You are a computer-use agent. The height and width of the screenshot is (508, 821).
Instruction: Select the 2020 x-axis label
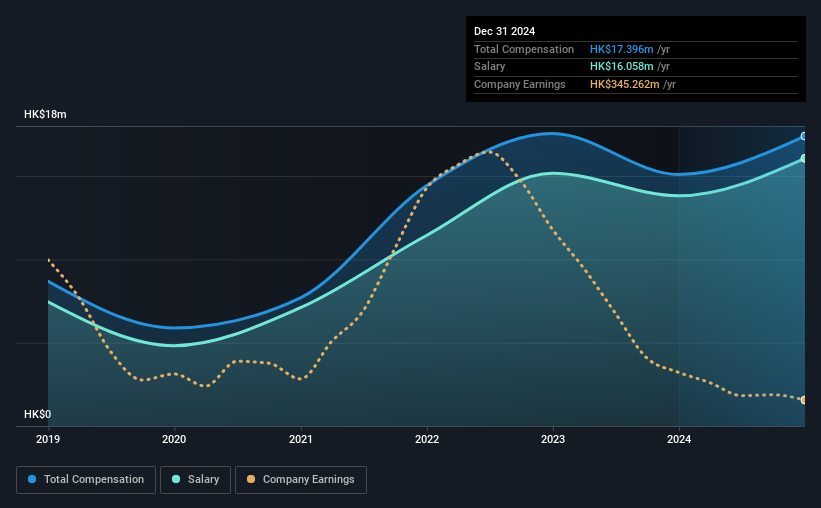coord(174,439)
